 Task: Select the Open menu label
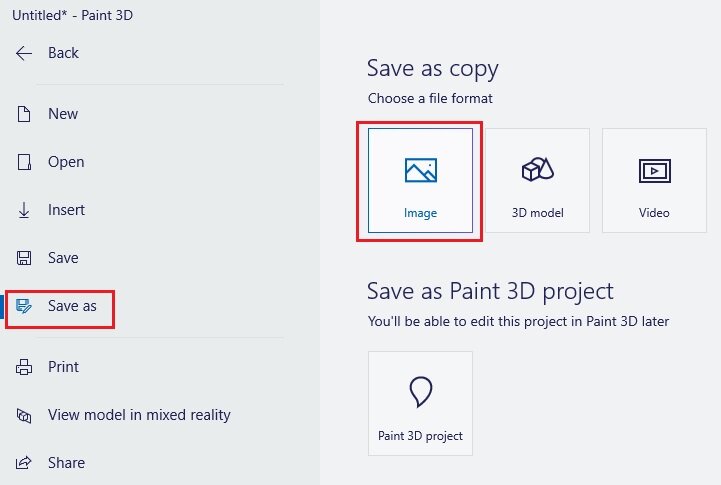pos(66,162)
